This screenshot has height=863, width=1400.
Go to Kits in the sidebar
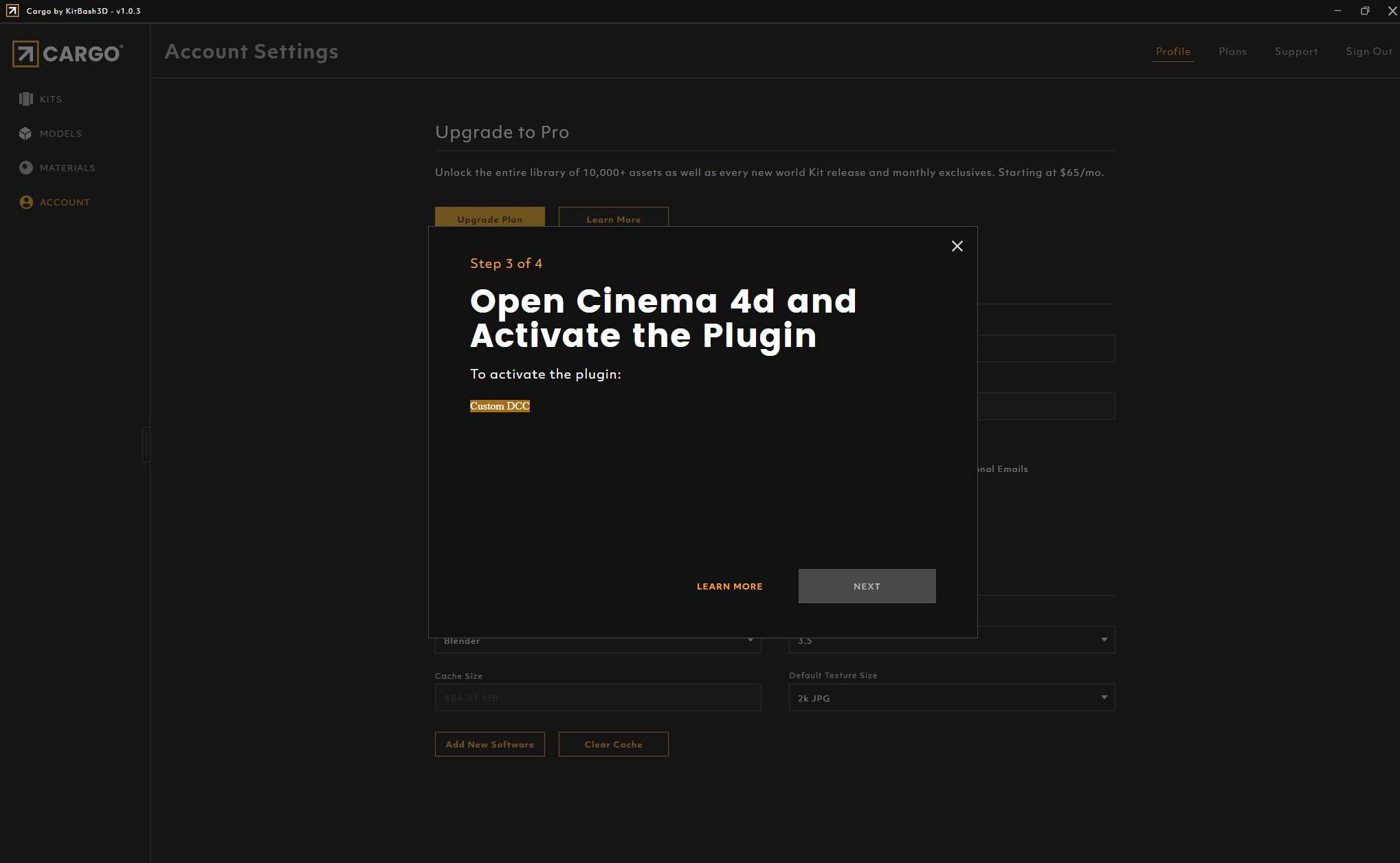coord(51,99)
